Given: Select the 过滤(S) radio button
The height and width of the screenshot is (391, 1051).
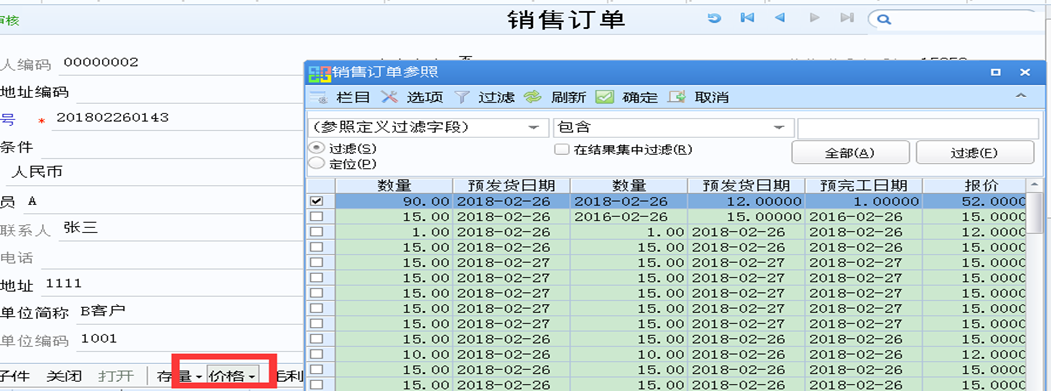Looking at the screenshot, I should pos(315,148).
